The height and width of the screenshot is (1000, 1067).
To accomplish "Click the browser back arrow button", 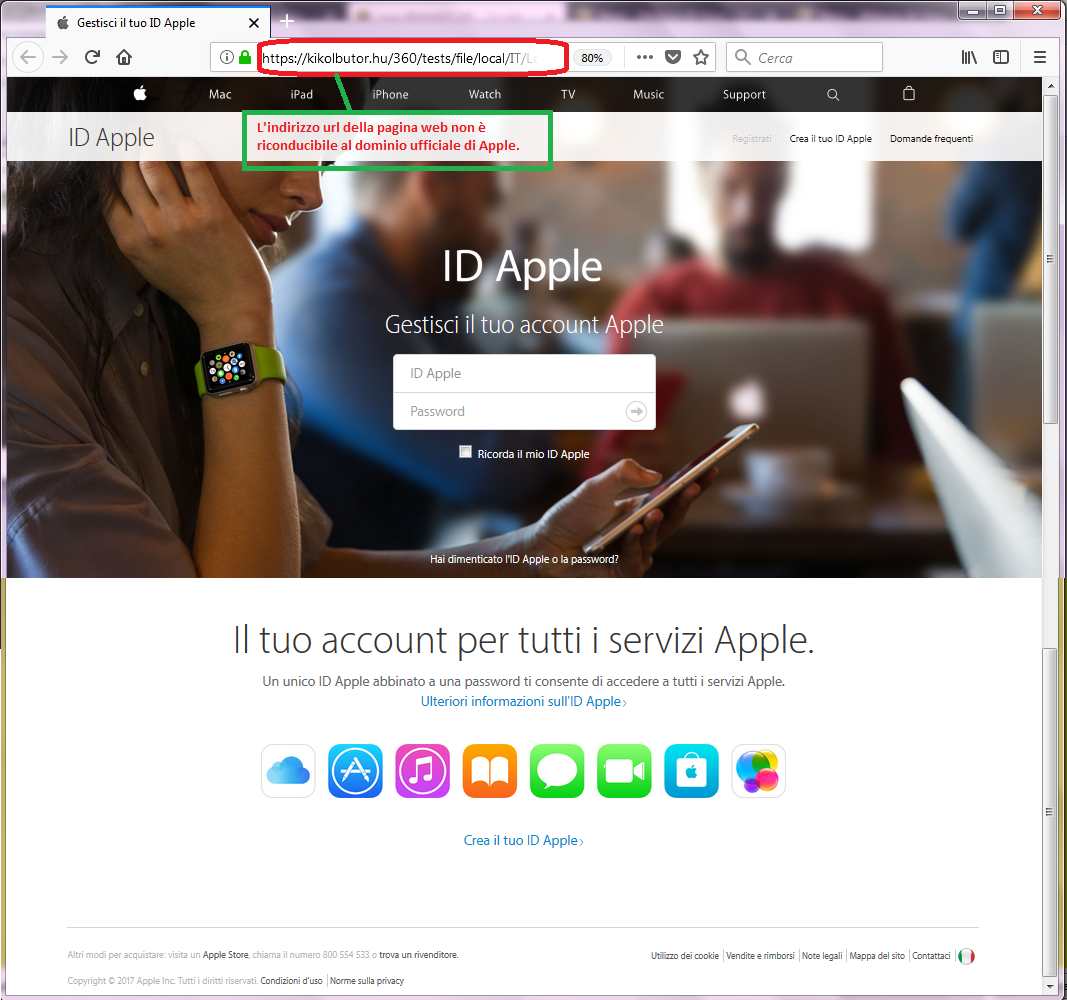I will [x=27, y=57].
